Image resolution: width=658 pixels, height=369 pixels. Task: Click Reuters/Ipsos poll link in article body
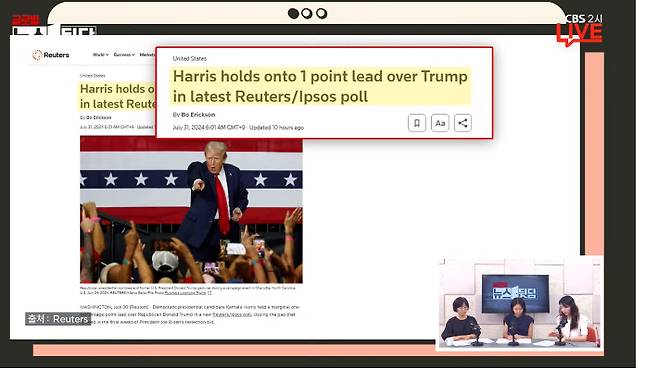[x=232, y=314]
